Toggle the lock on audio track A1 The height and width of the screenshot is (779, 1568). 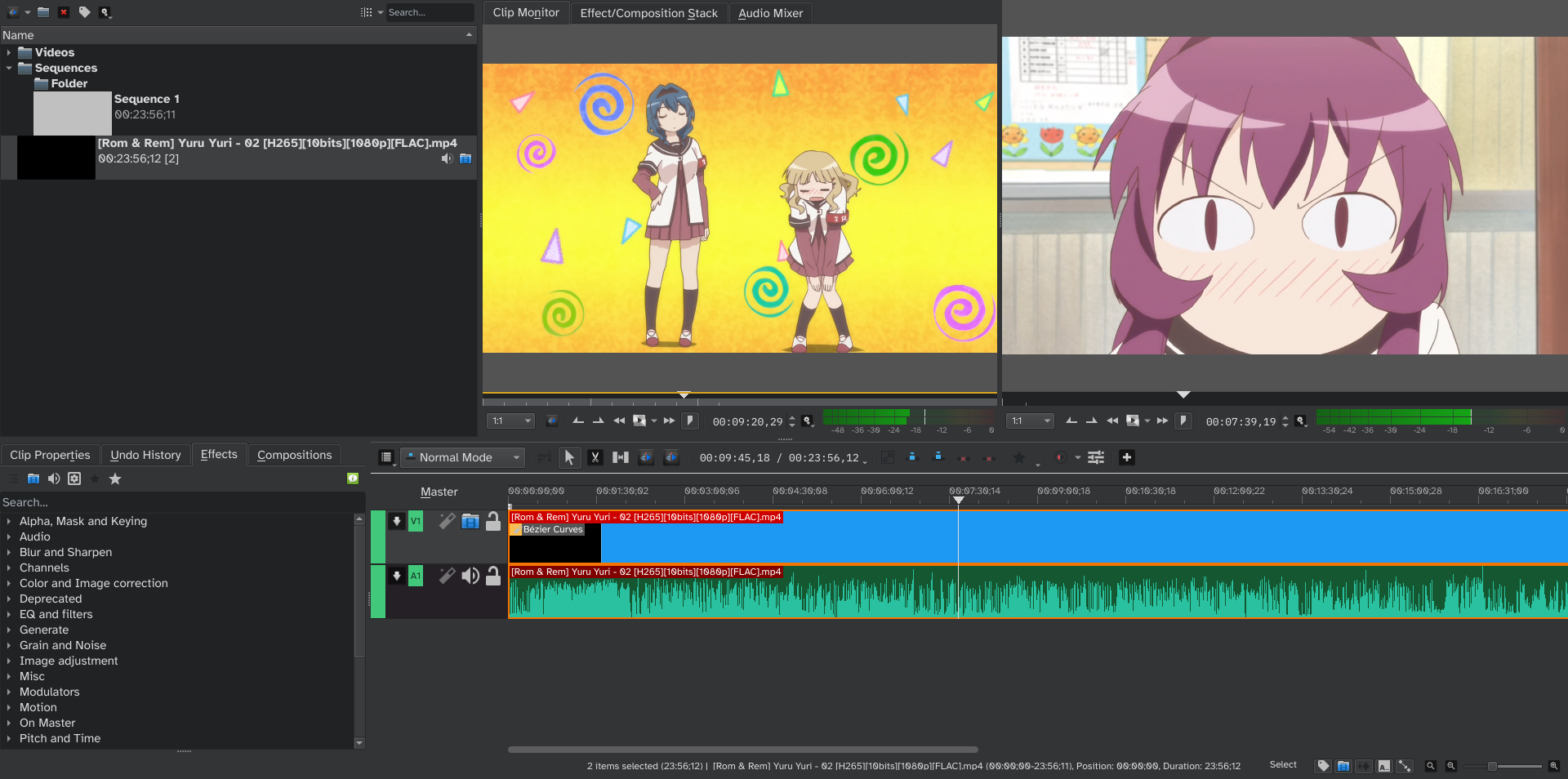click(x=493, y=576)
